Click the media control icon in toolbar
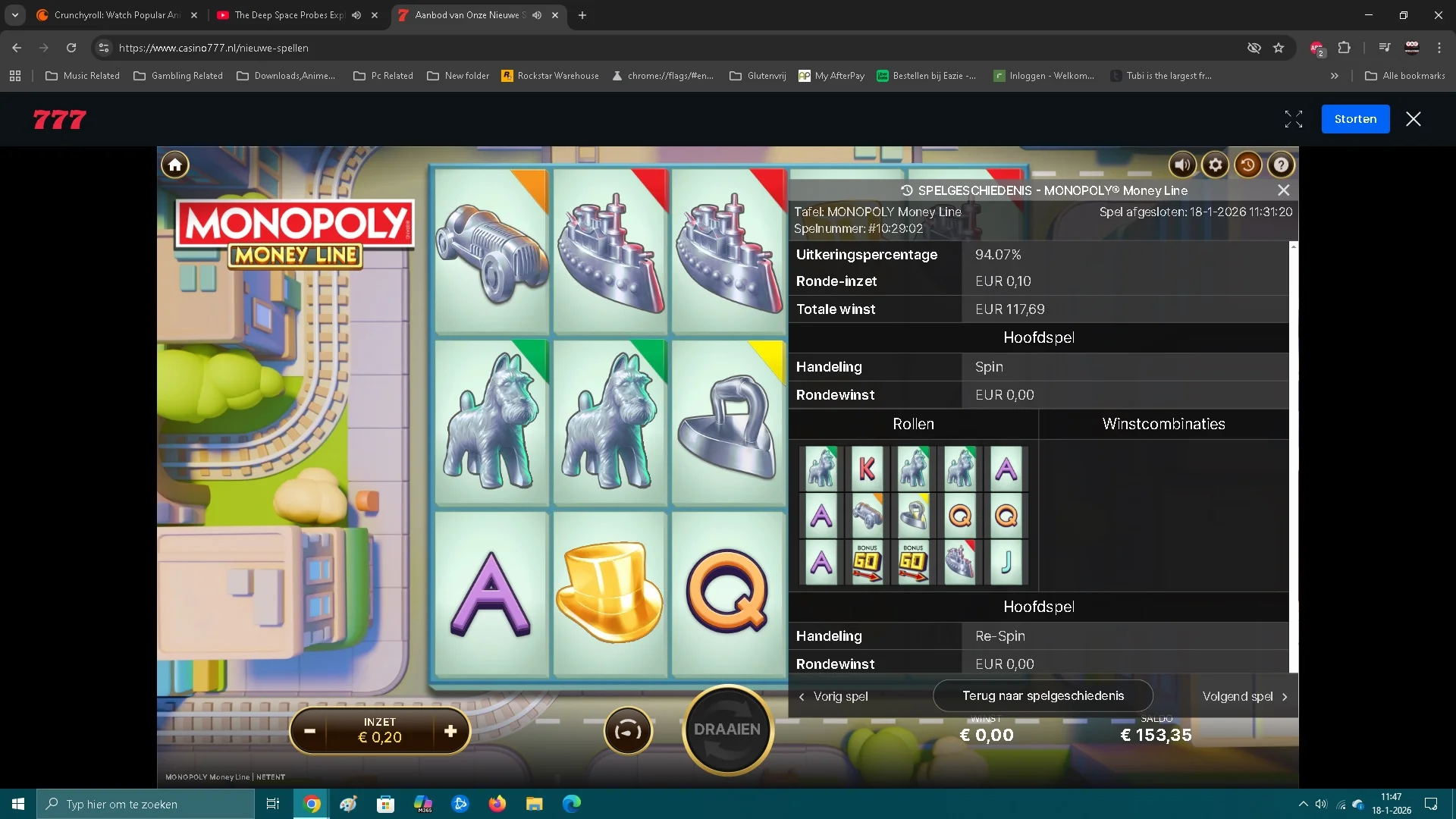The image size is (1456, 819). [1385, 48]
